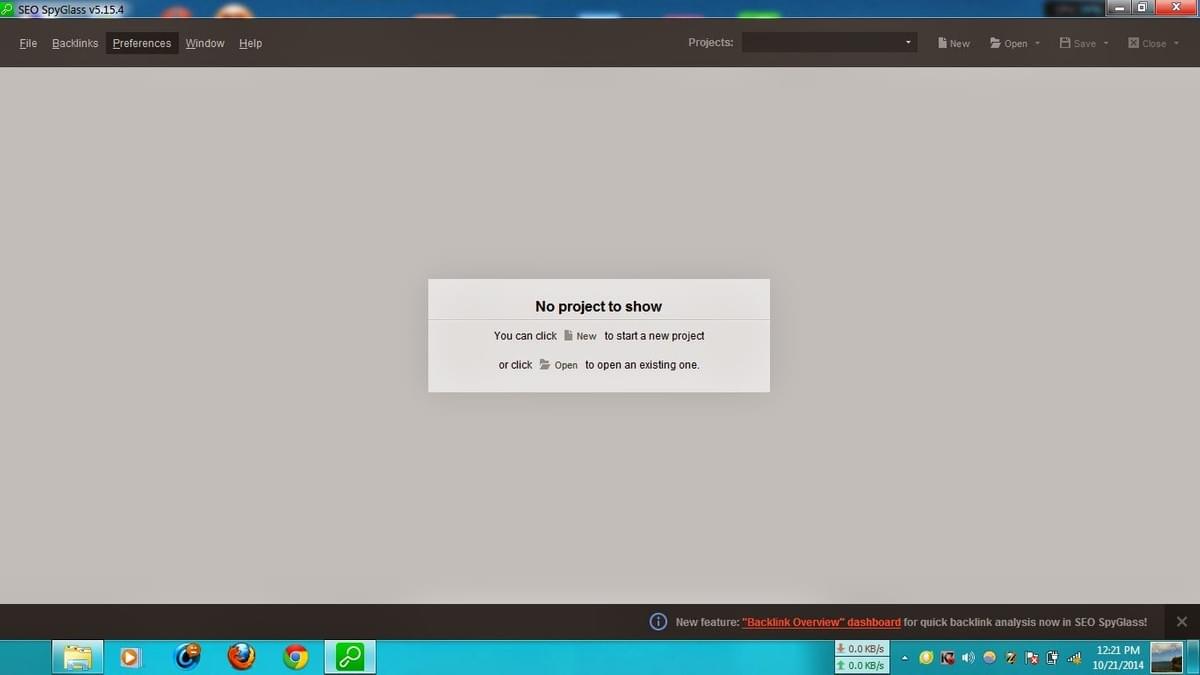Open Windows Explorer folder in the taskbar
This screenshot has width=1200, height=675.
[78, 656]
